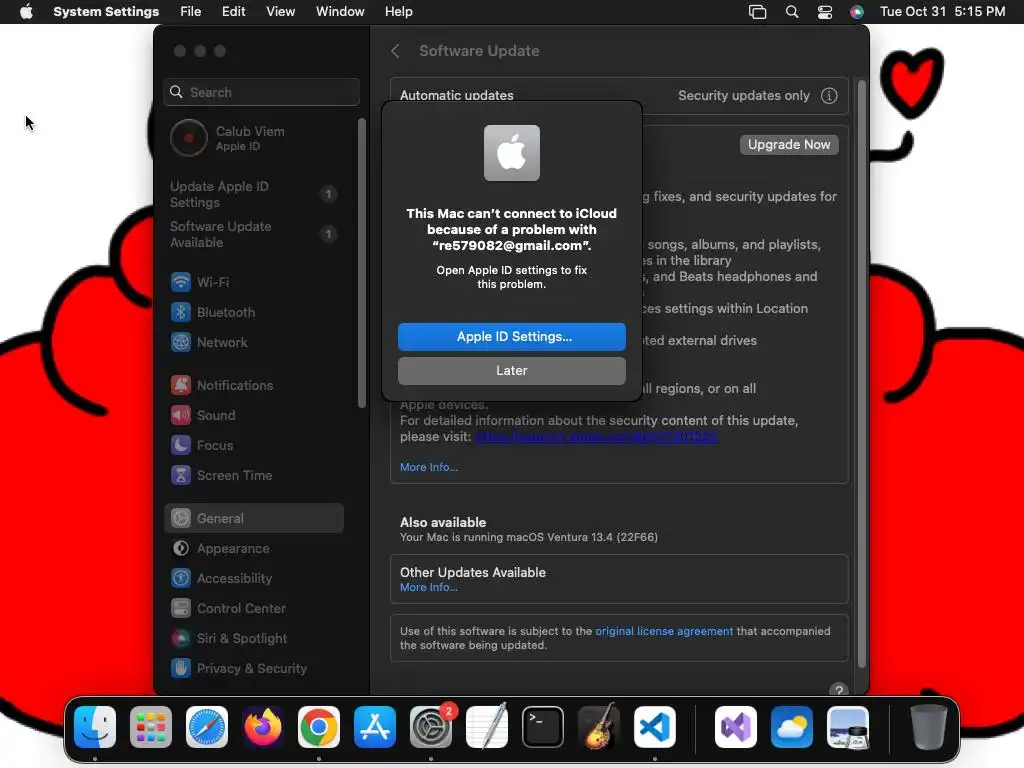Click the Search field in the sidebar
1024x768 pixels.
tap(261, 92)
